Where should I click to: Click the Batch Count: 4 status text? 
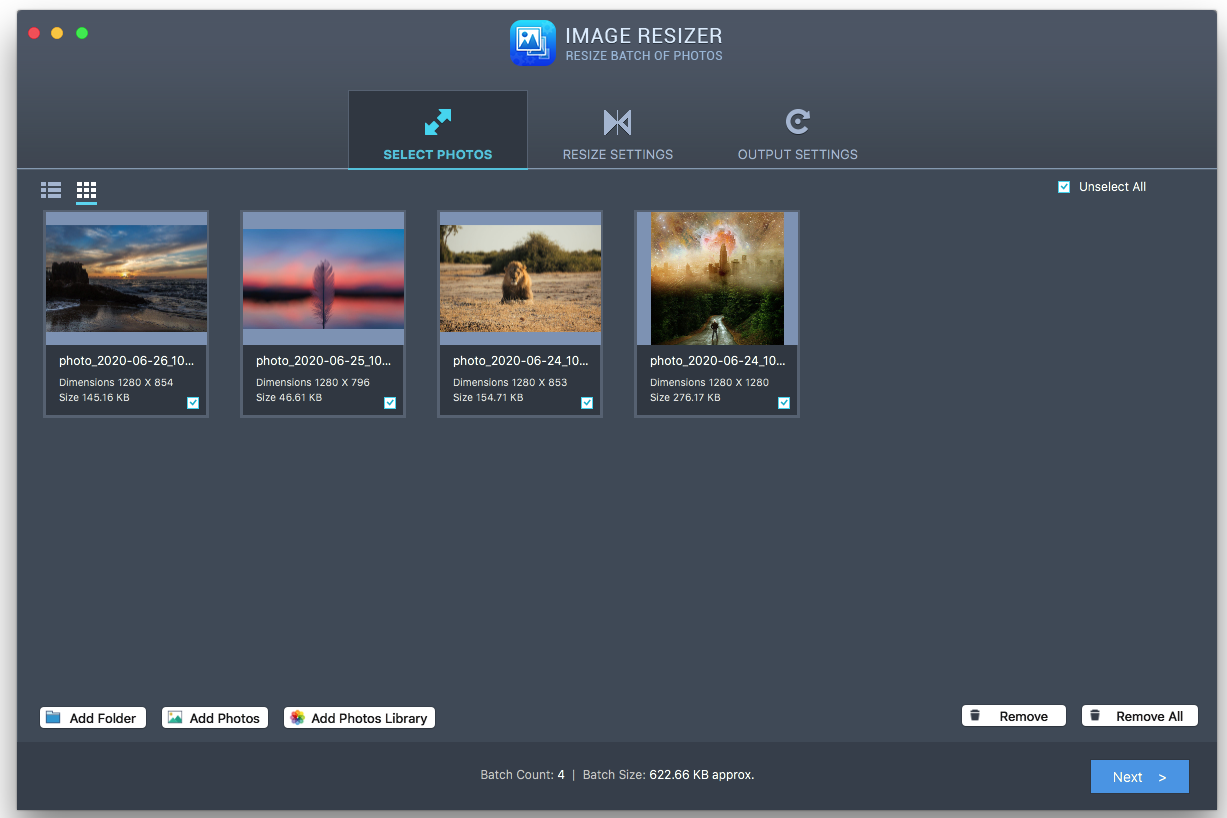[x=522, y=775]
